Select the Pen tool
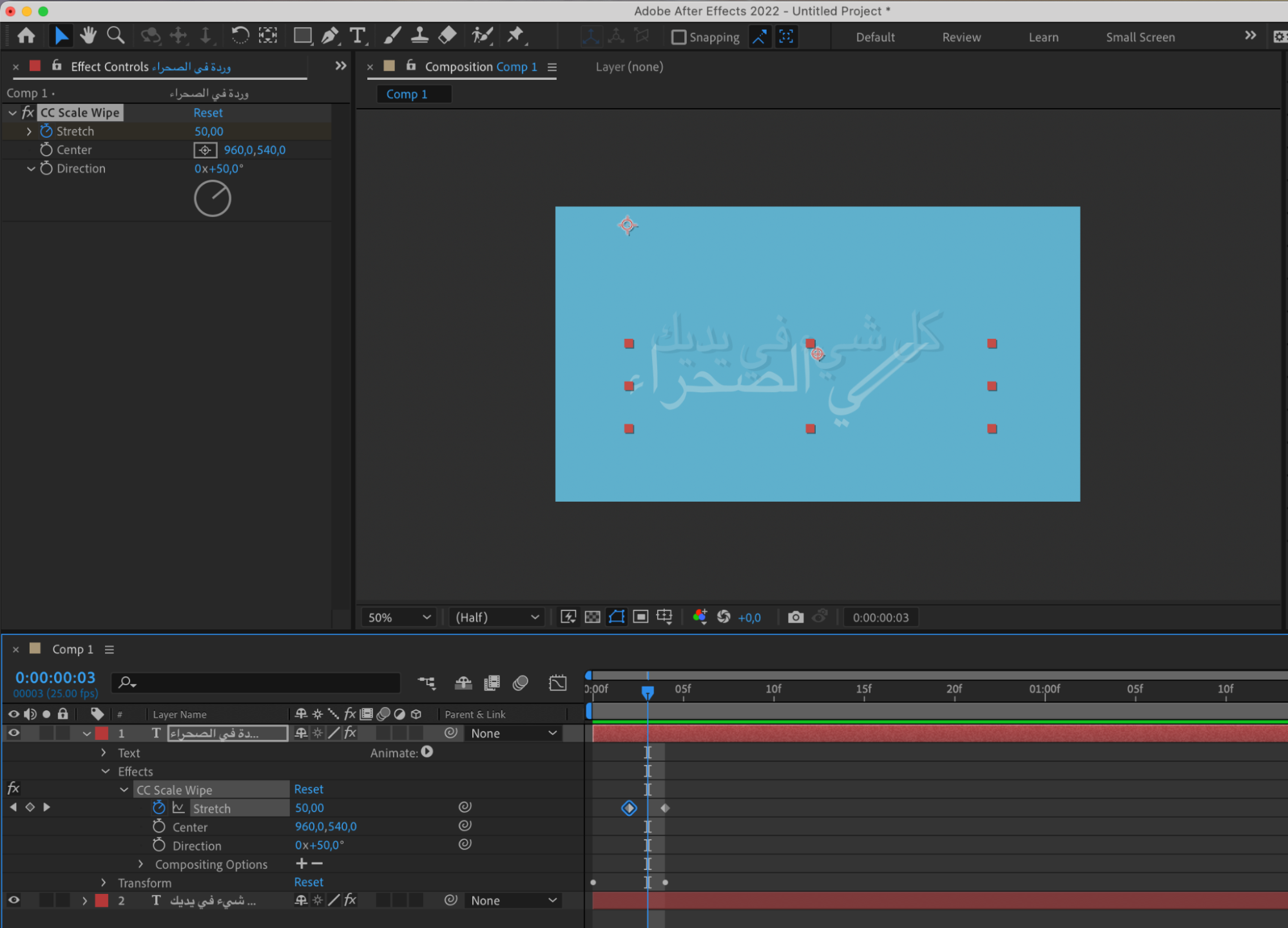The height and width of the screenshot is (928, 1288). coord(330,35)
